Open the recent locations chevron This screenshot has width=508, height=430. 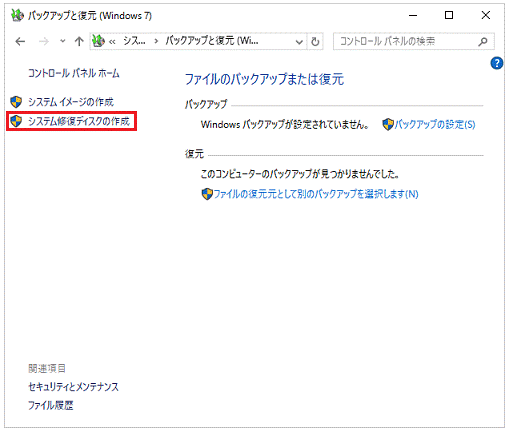[62, 42]
